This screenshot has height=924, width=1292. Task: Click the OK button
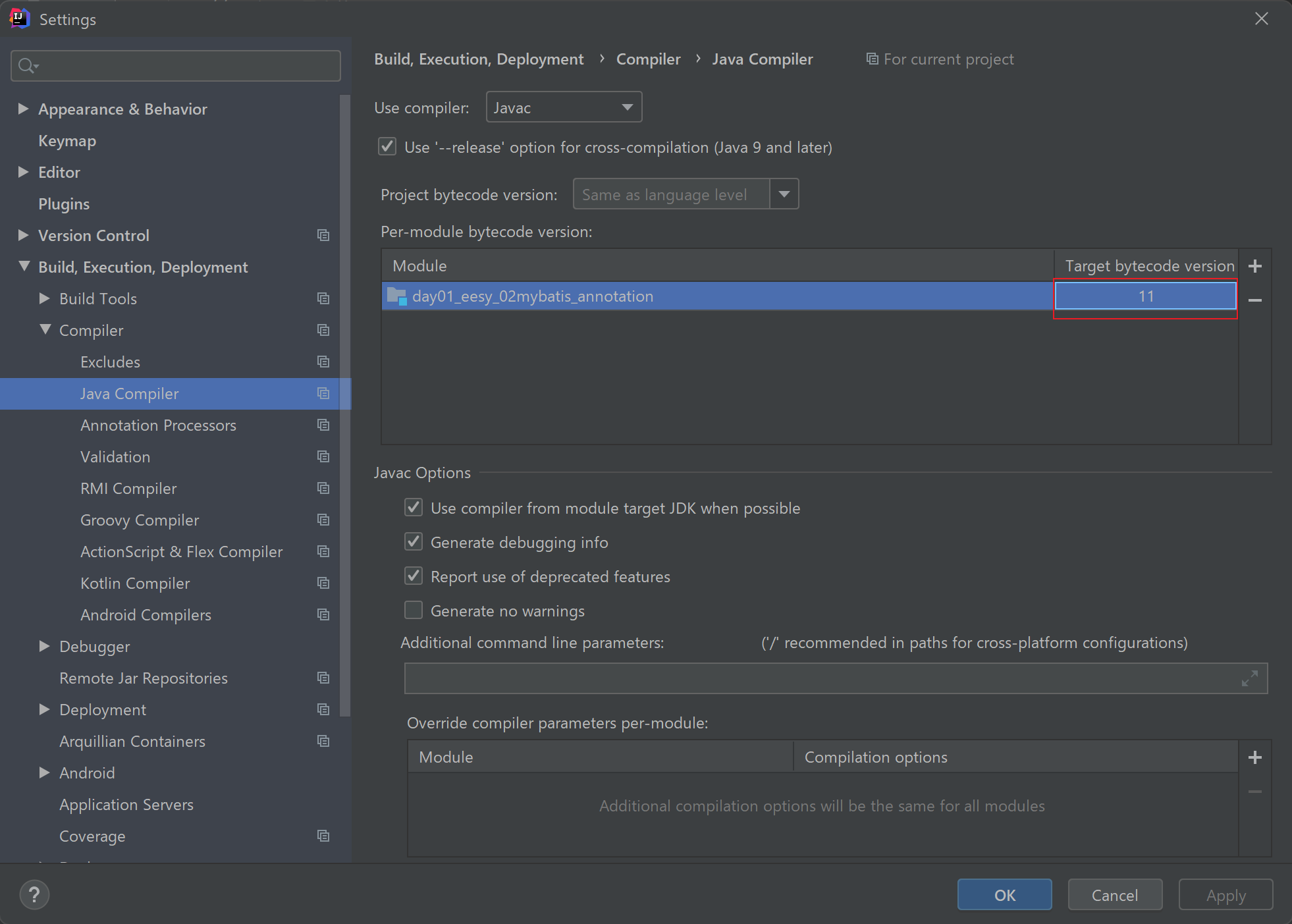coord(1004,895)
